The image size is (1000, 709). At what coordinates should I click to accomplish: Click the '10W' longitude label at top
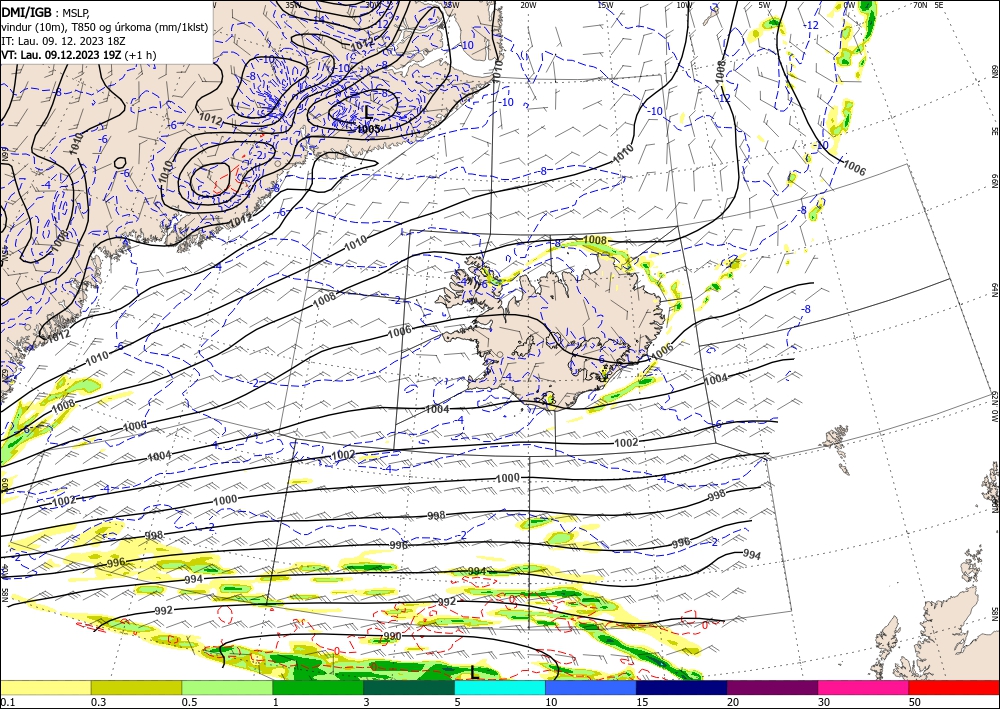pos(685,5)
